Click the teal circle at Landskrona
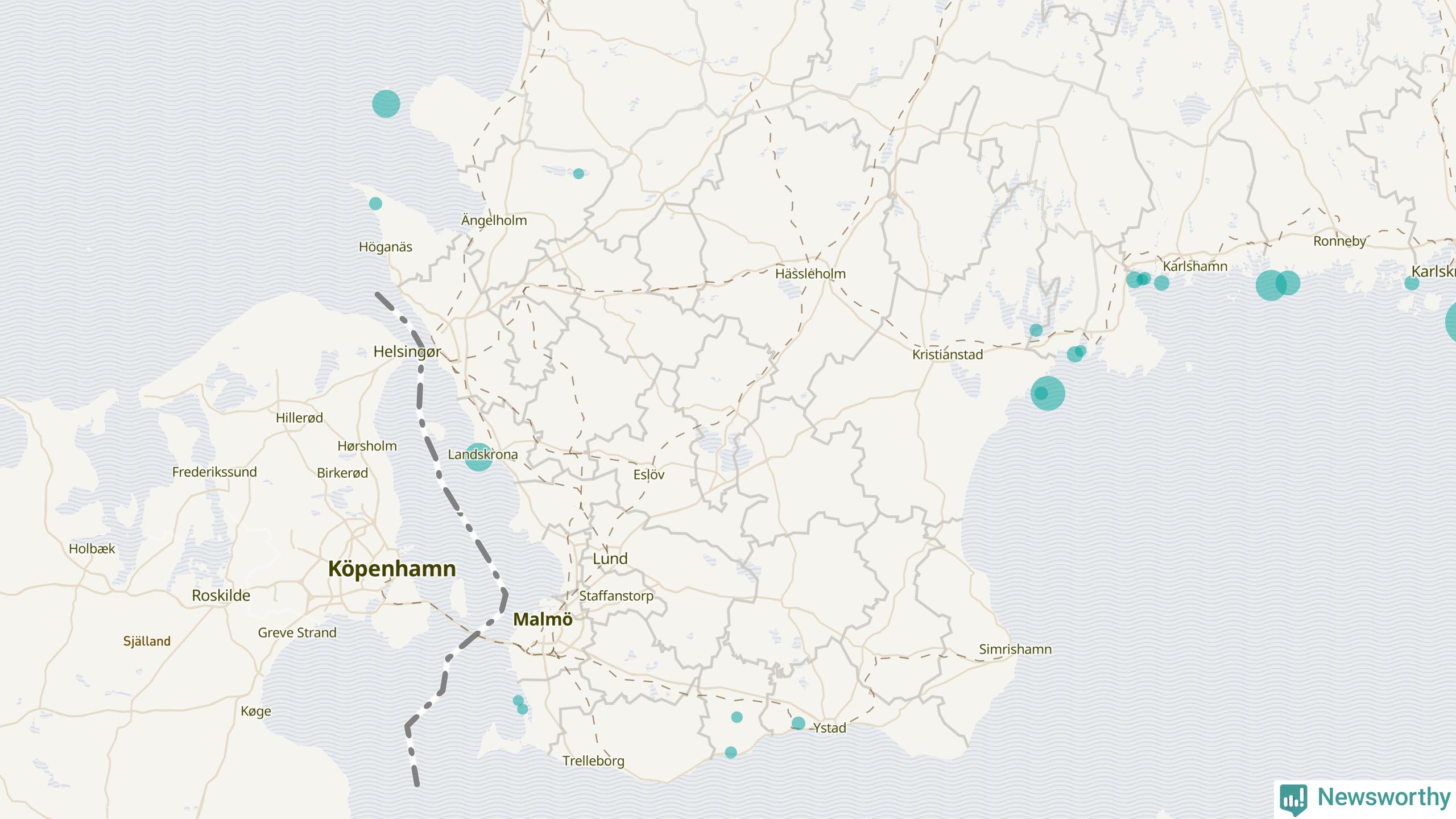 (478, 457)
